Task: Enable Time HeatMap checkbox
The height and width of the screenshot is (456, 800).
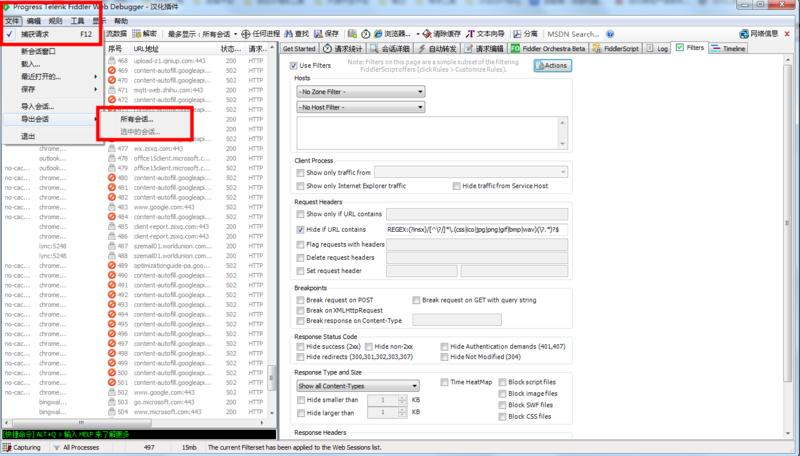Action: (x=444, y=382)
